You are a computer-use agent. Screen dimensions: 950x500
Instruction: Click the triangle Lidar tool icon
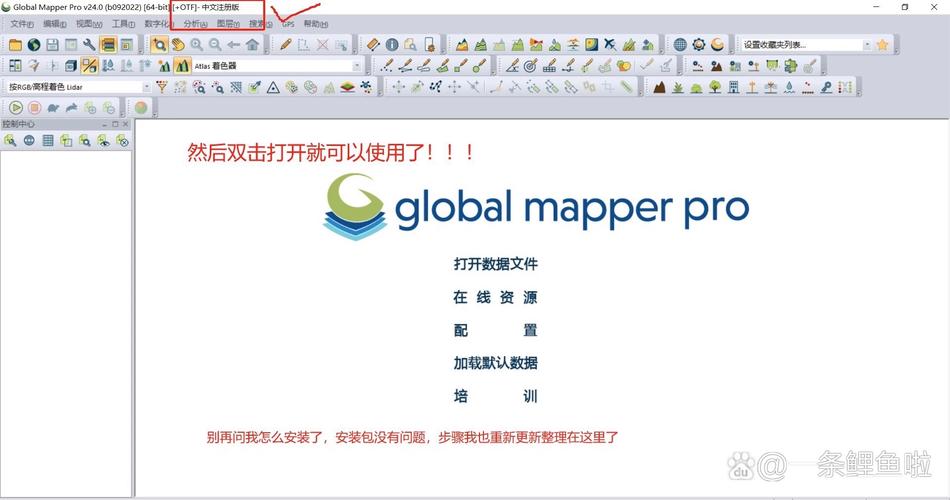(x=273, y=87)
